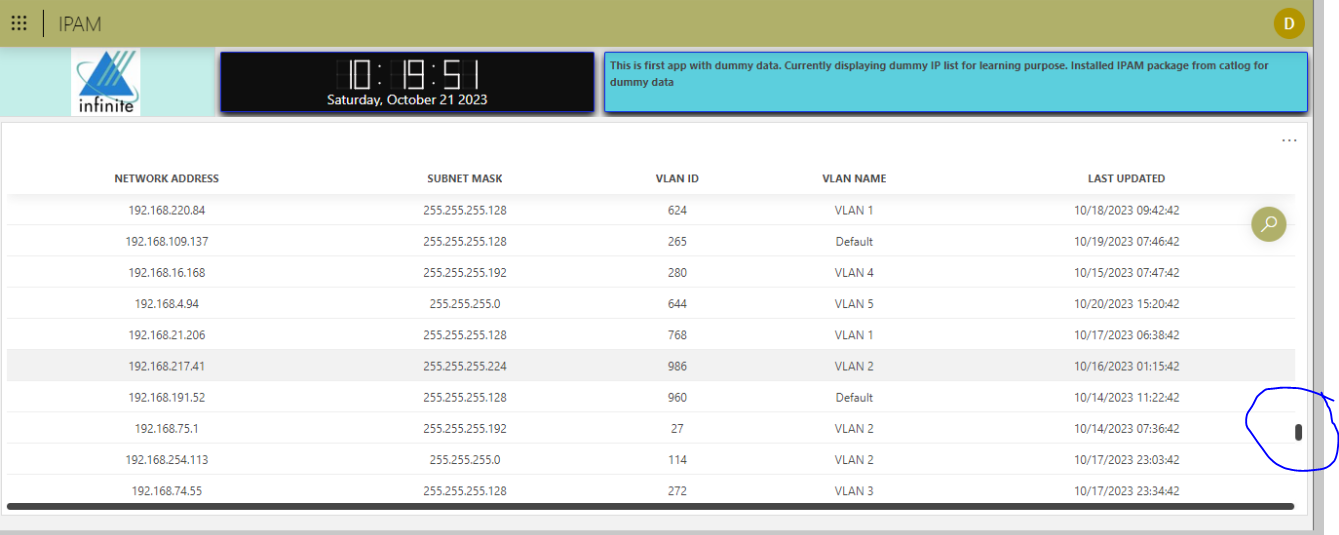Click subnet mask in 192.168.16.168 row

[x=465, y=273]
